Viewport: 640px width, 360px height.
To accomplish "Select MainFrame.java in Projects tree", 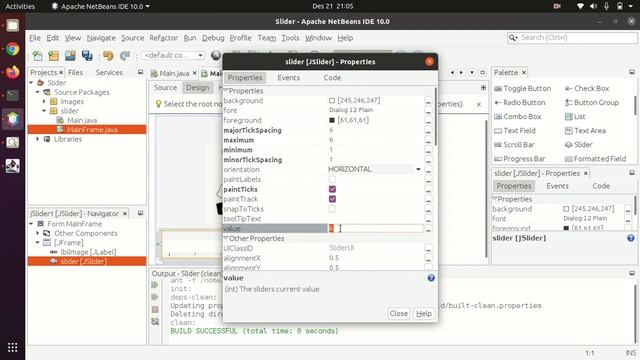I will click(87, 130).
